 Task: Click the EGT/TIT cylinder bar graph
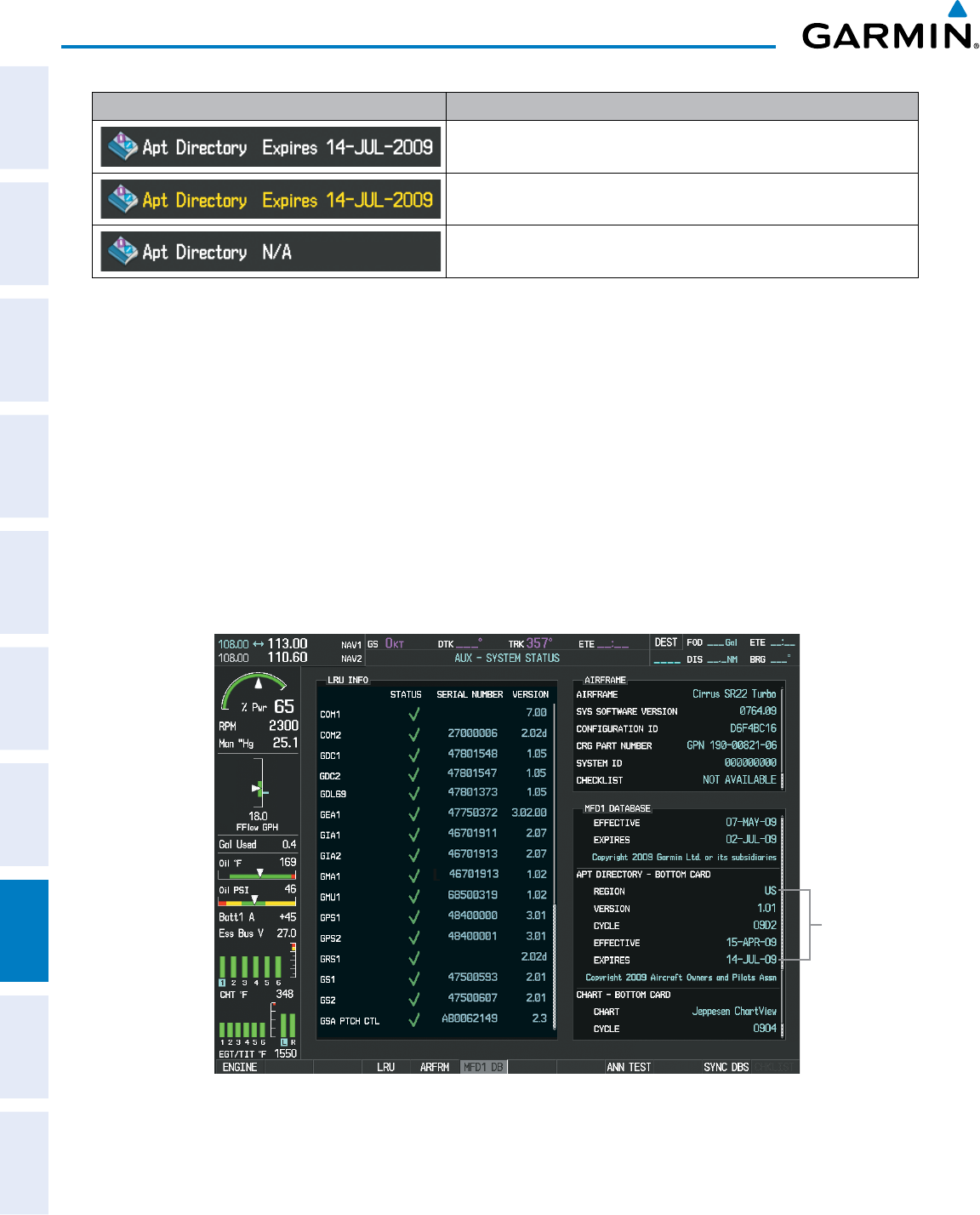pos(243,1030)
